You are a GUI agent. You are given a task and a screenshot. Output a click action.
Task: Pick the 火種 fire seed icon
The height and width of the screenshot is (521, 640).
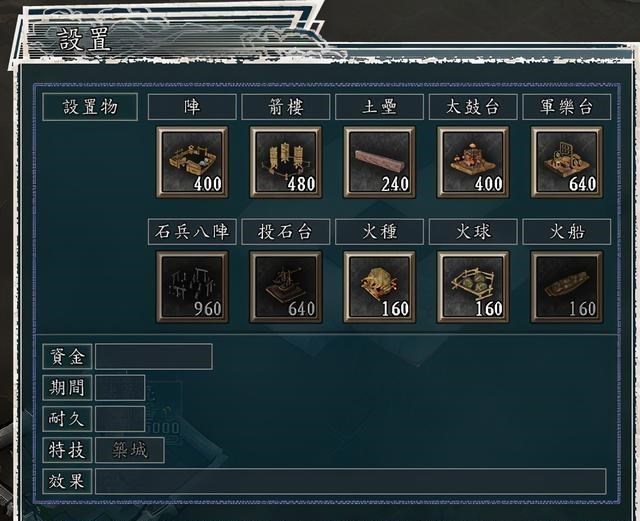(x=379, y=287)
